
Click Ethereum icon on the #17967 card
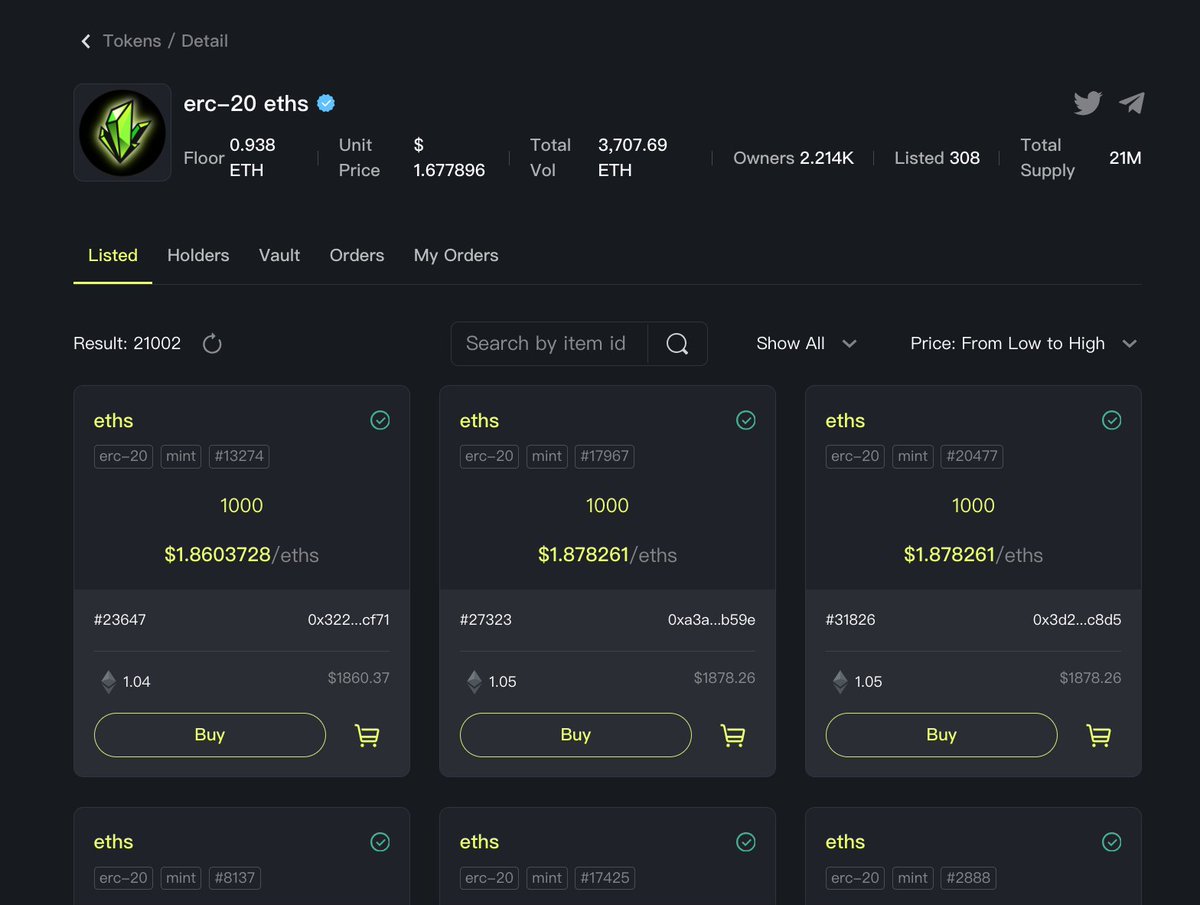(474, 682)
